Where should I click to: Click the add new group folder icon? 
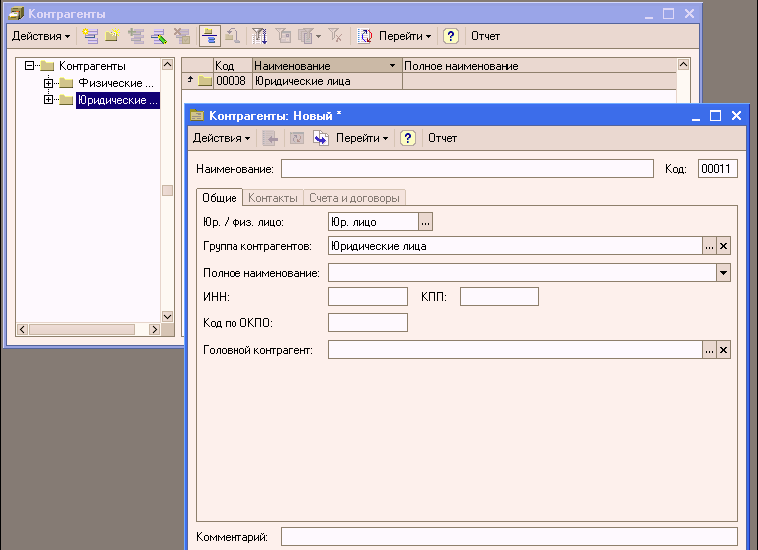pos(112,36)
